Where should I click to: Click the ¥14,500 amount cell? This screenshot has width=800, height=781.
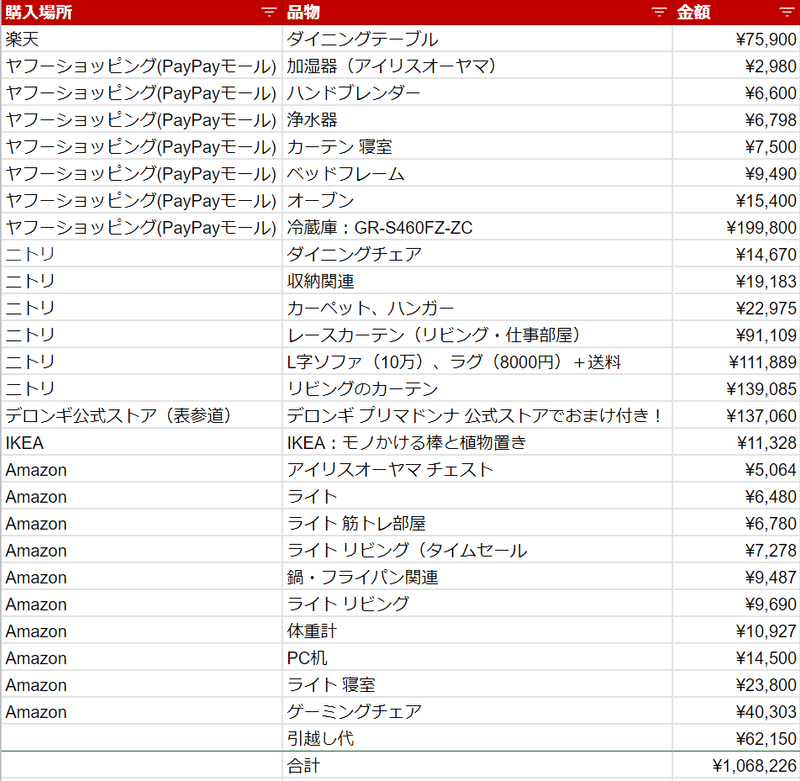tap(736, 658)
